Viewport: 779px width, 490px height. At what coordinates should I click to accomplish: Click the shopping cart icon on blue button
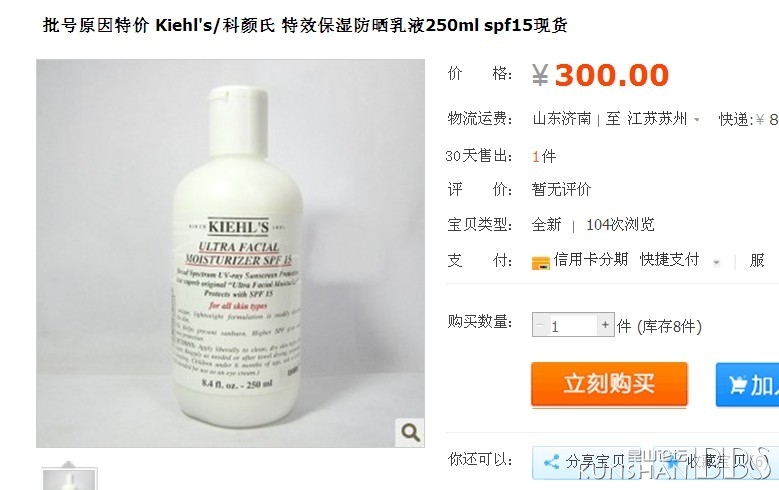point(738,385)
